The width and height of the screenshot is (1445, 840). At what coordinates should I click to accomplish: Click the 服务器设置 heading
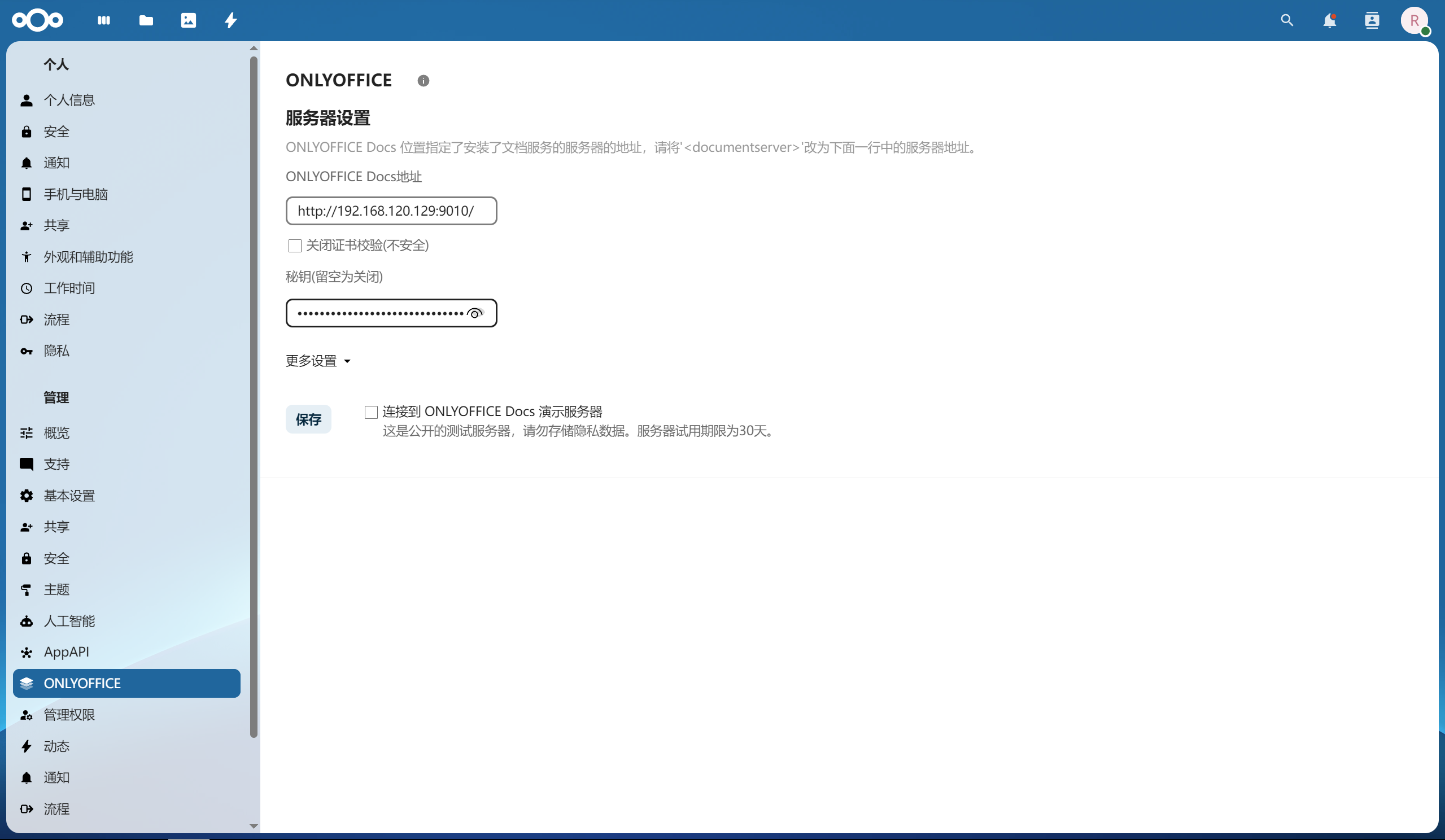tap(328, 118)
